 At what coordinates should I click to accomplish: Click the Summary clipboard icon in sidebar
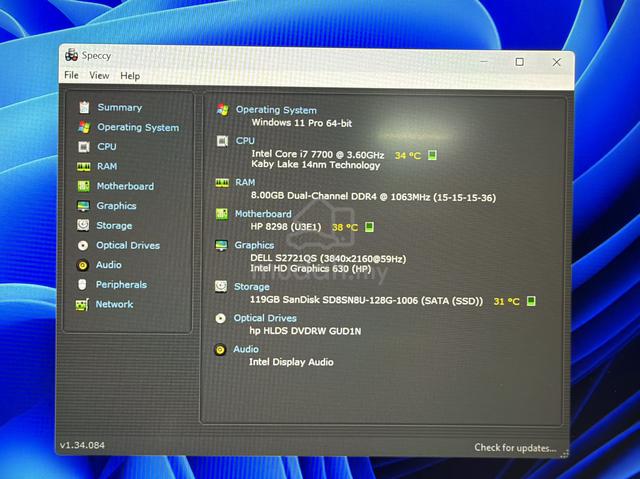(x=84, y=107)
